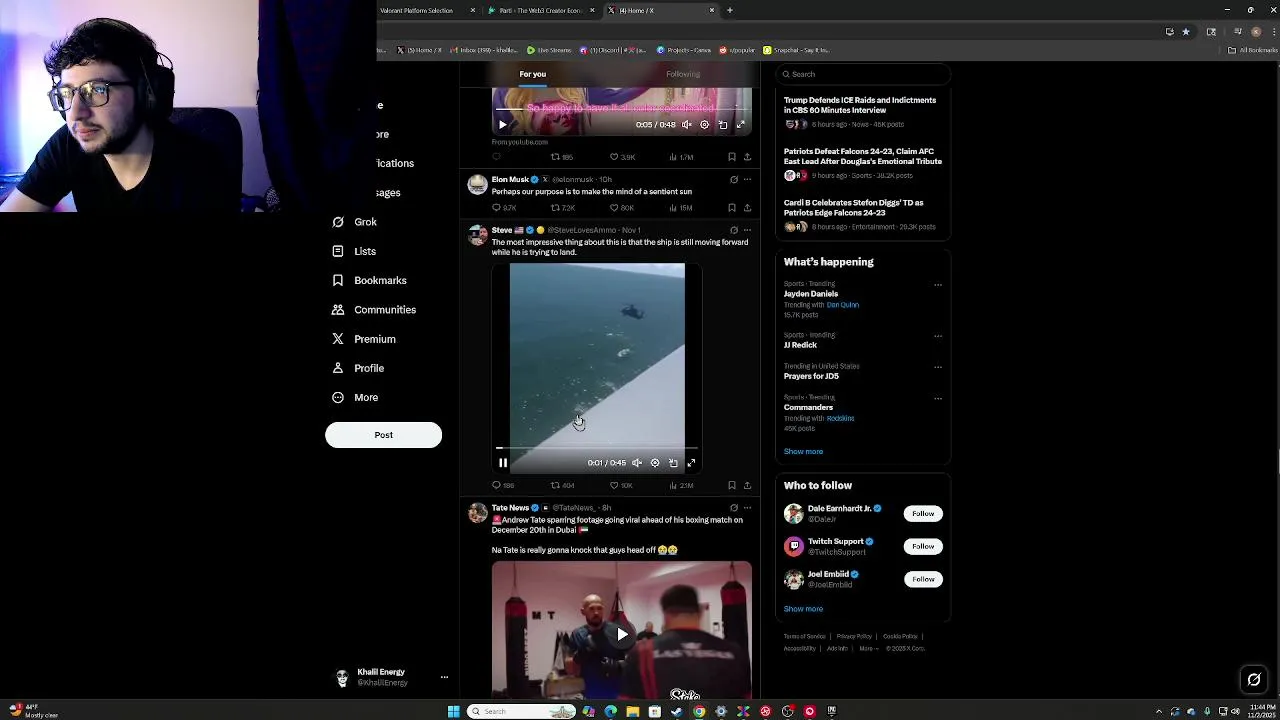Click the Post button
1280x720 pixels.
(383, 435)
